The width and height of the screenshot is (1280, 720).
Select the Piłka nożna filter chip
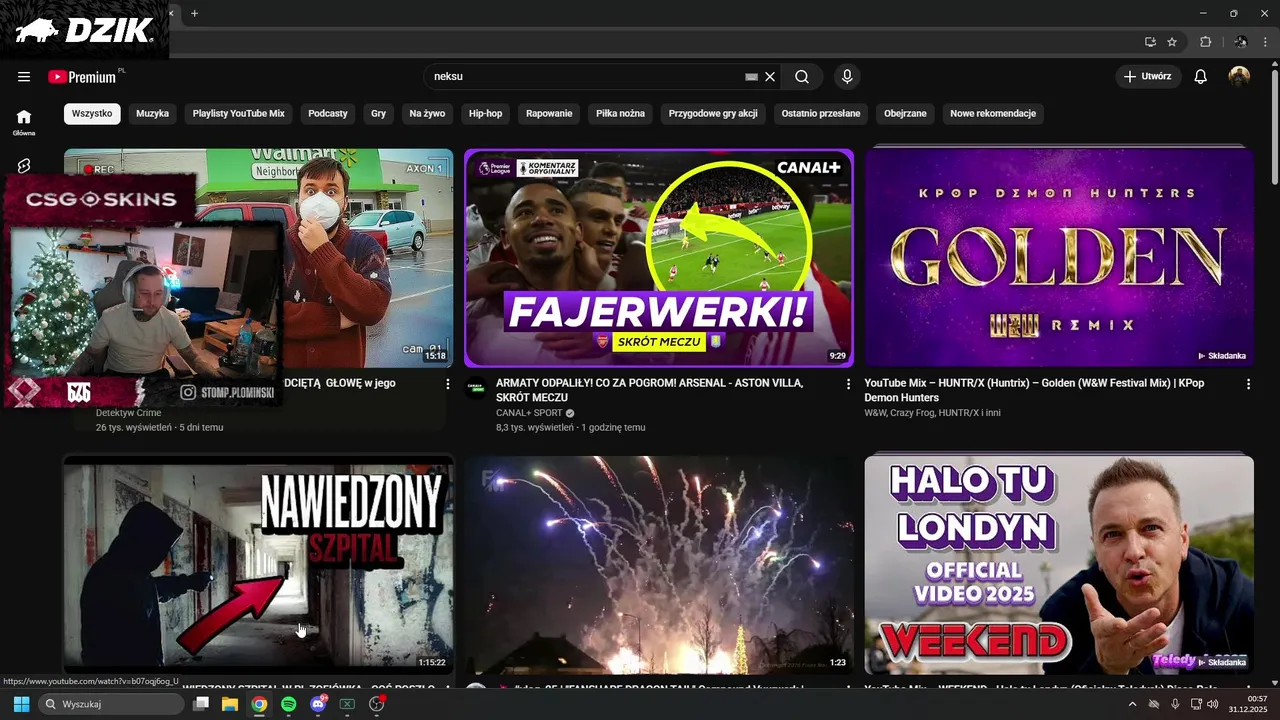(x=620, y=113)
